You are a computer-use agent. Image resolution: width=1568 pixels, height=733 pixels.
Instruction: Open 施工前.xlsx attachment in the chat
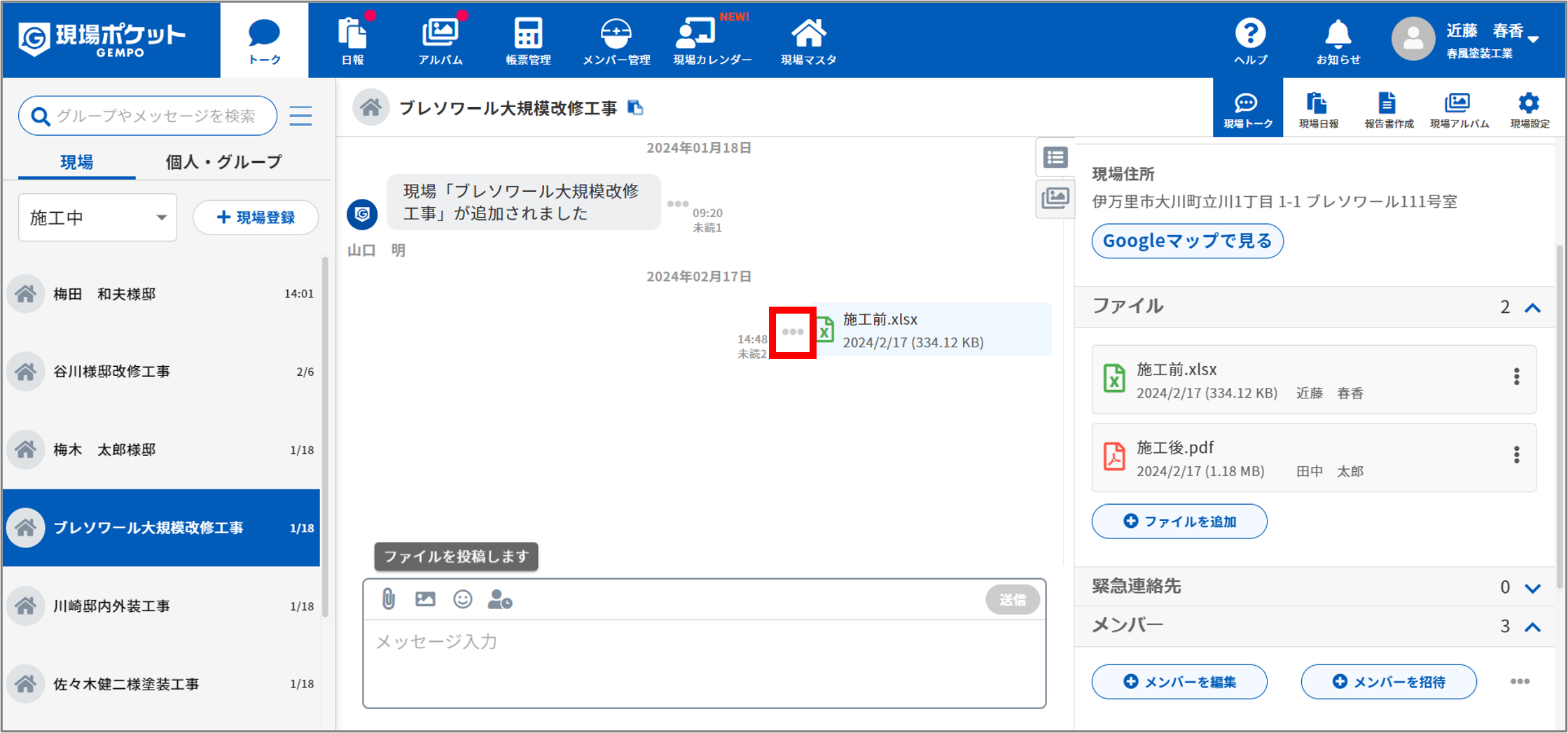click(x=932, y=330)
